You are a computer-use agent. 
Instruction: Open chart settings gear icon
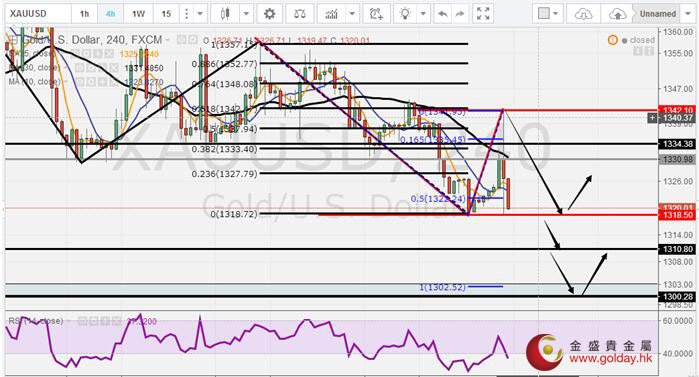[x=269, y=14]
